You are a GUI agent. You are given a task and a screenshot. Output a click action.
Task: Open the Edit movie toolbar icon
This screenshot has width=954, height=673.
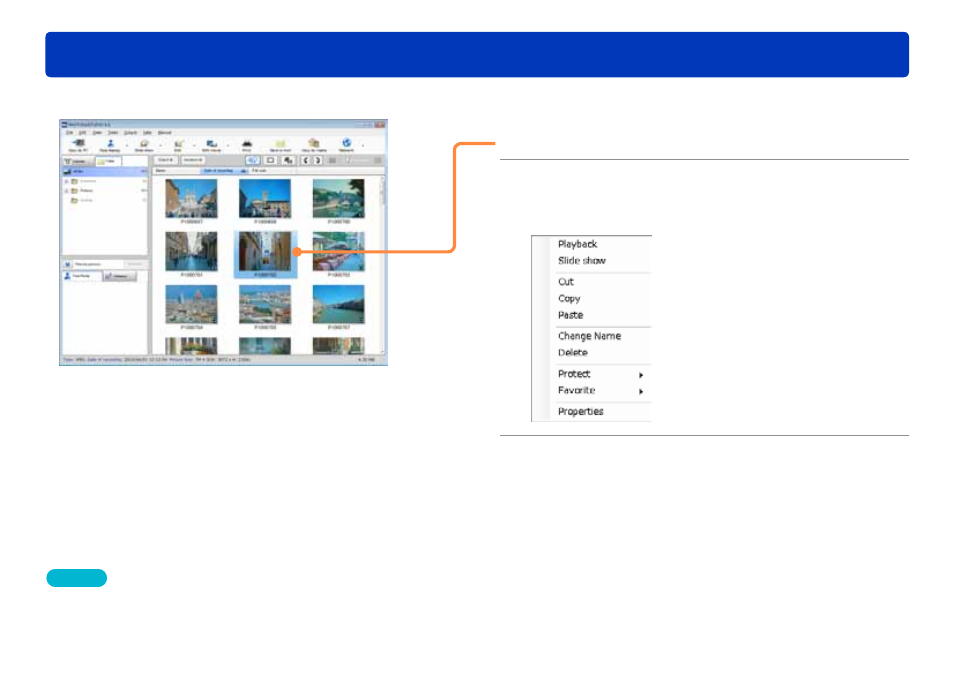point(212,145)
